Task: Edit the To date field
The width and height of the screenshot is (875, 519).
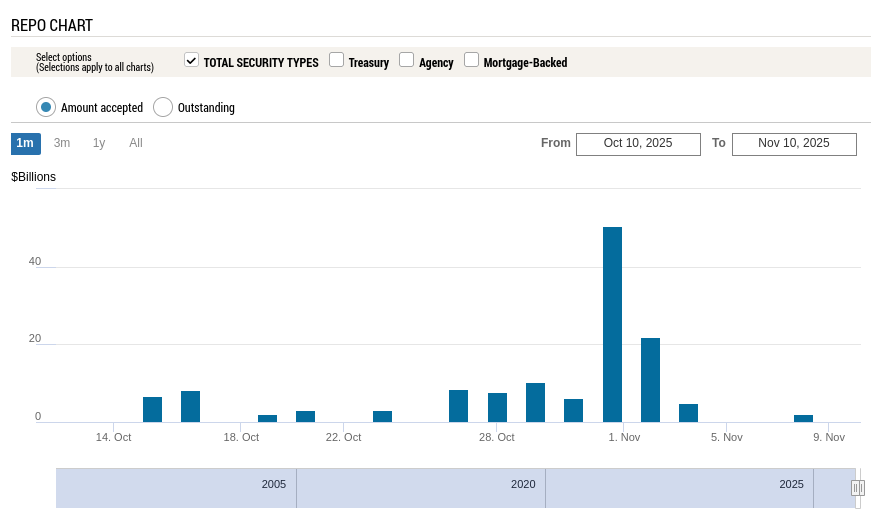Action: tap(794, 144)
